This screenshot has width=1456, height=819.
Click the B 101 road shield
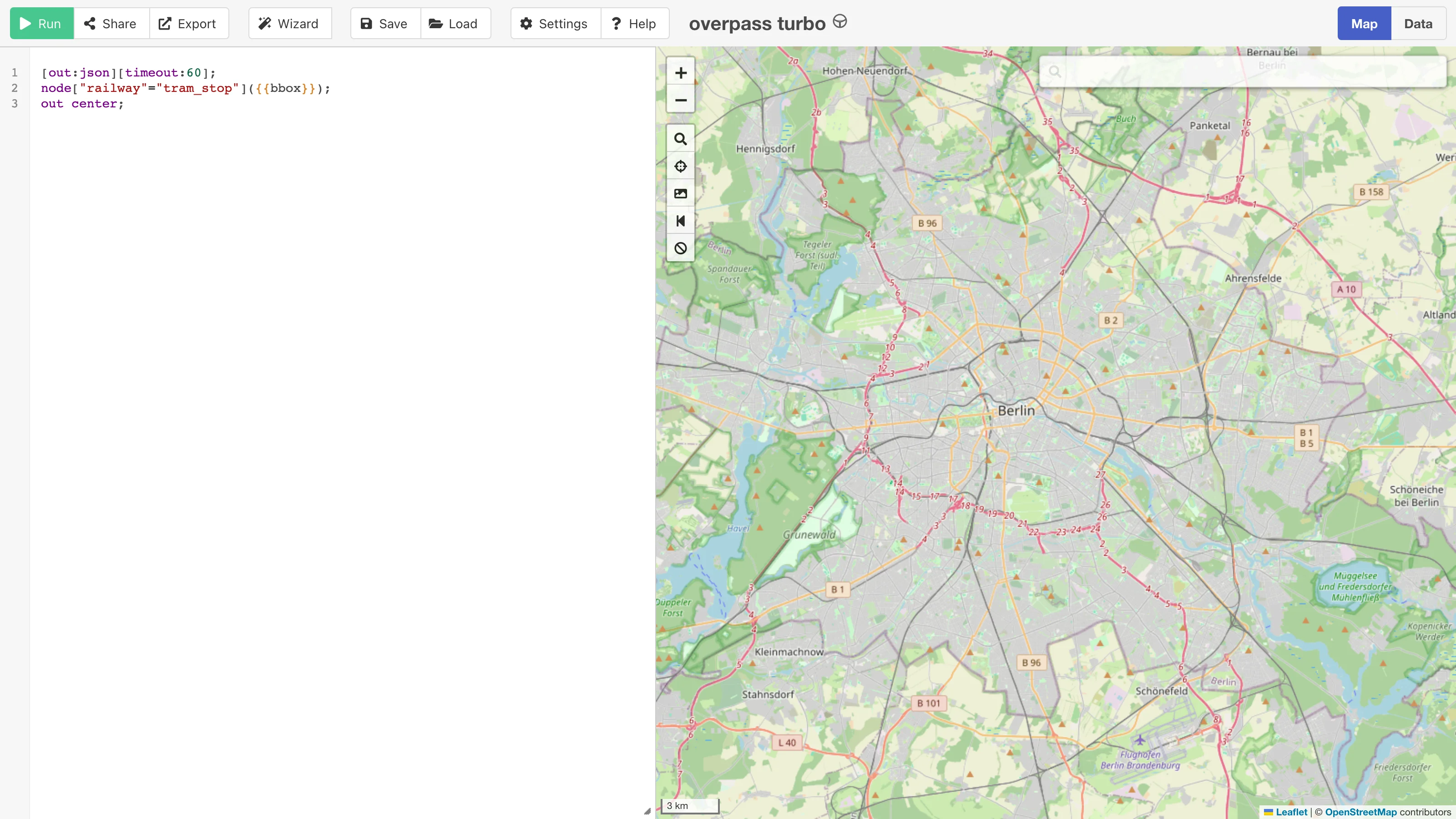point(929,703)
